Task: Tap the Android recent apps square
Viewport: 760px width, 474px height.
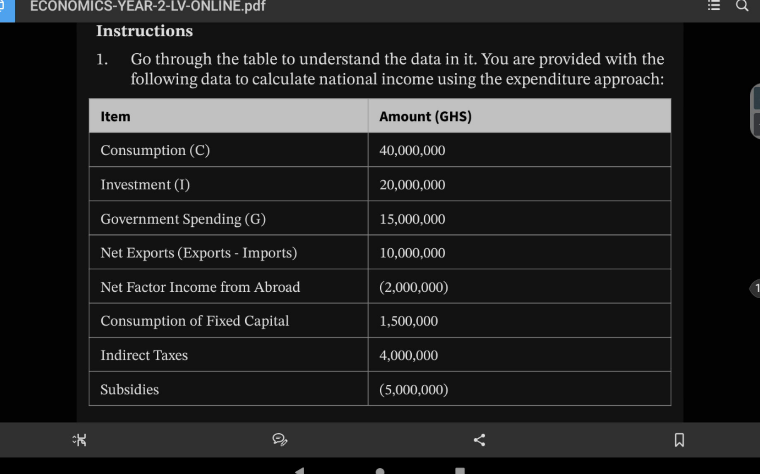Action: point(460,471)
